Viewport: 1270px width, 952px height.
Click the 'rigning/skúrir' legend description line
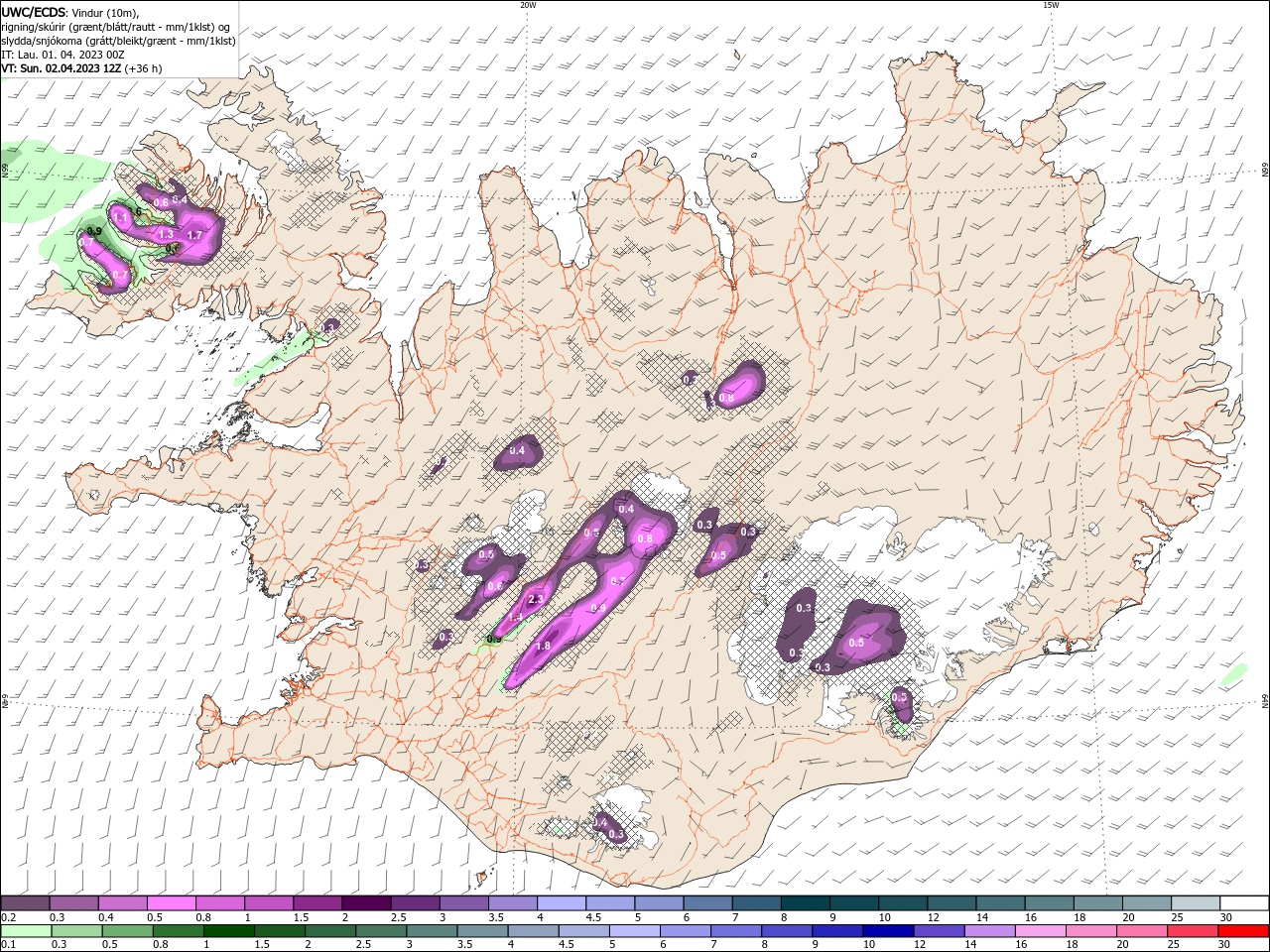tap(116, 27)
